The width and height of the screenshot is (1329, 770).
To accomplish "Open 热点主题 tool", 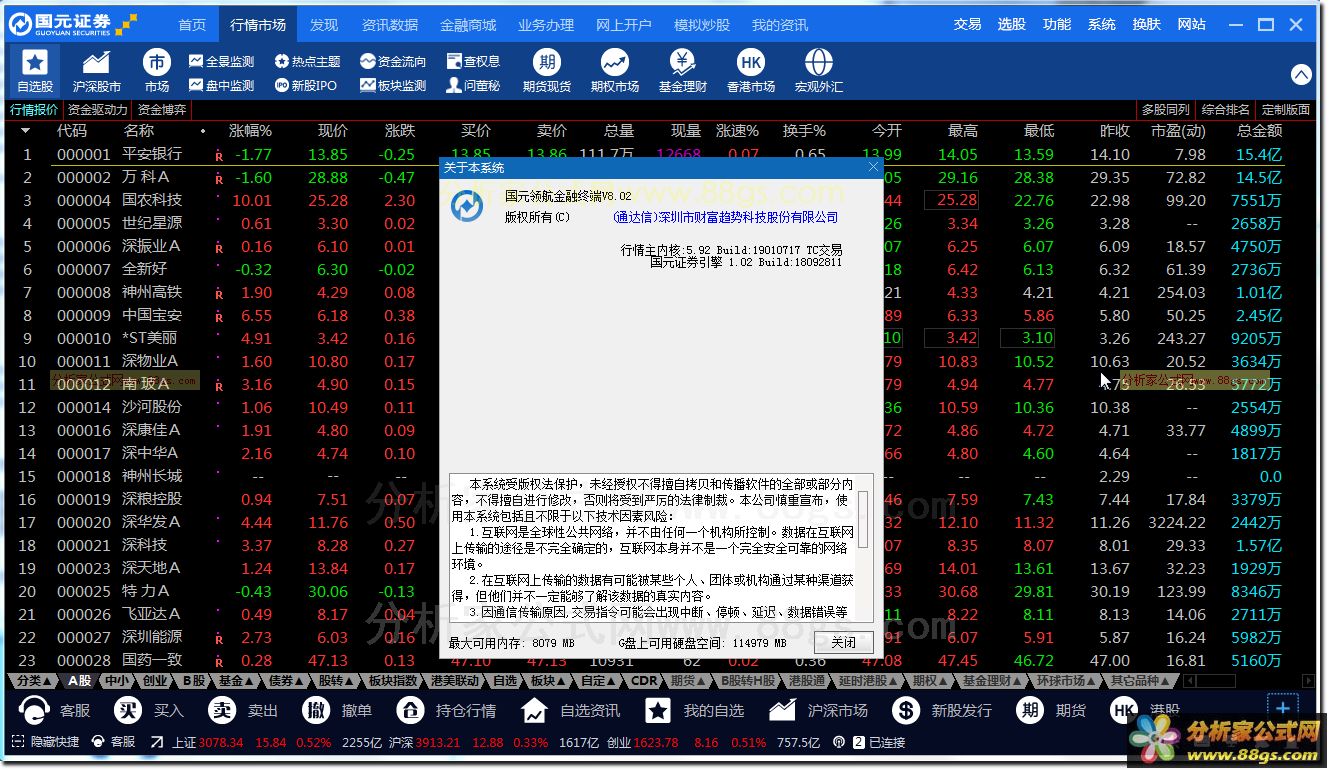I will tap(308, 62).
